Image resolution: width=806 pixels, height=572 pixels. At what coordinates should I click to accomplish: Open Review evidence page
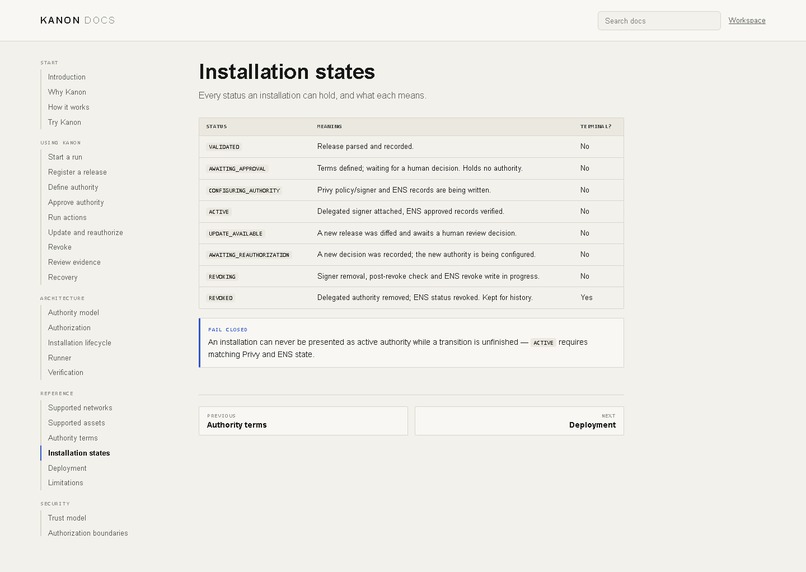[x=74, y=262]
